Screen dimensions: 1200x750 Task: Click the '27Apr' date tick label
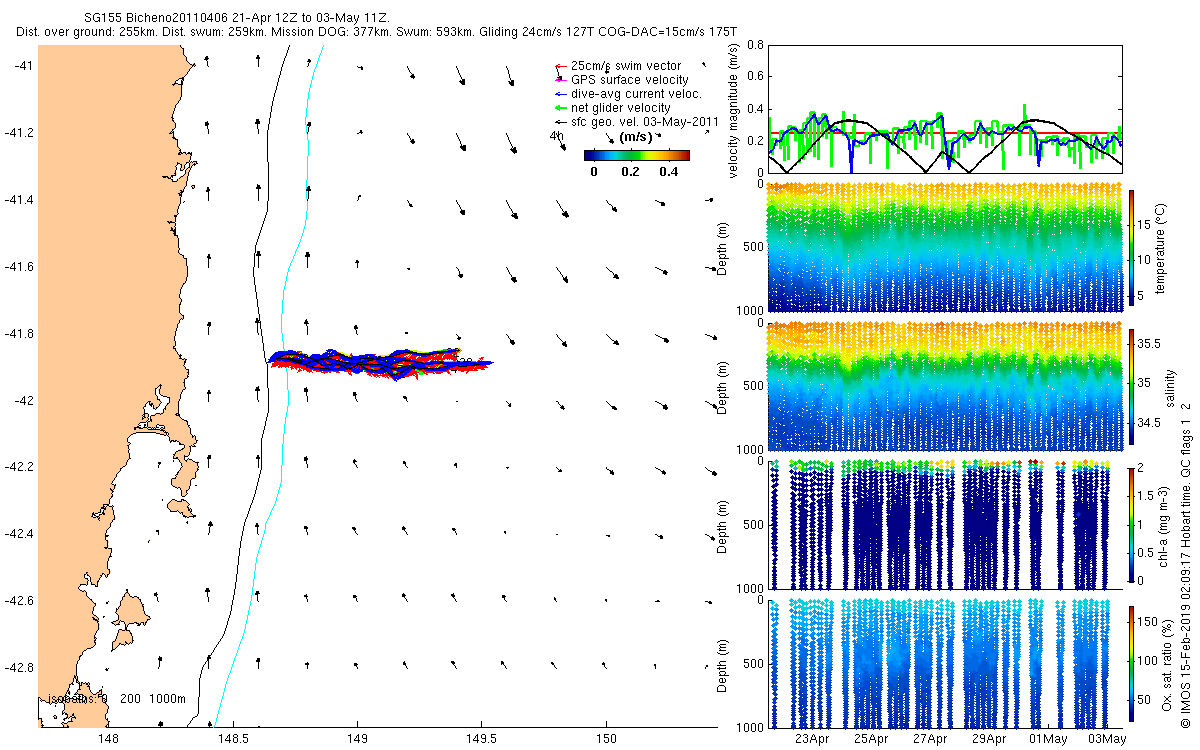(x=930, y=739)
